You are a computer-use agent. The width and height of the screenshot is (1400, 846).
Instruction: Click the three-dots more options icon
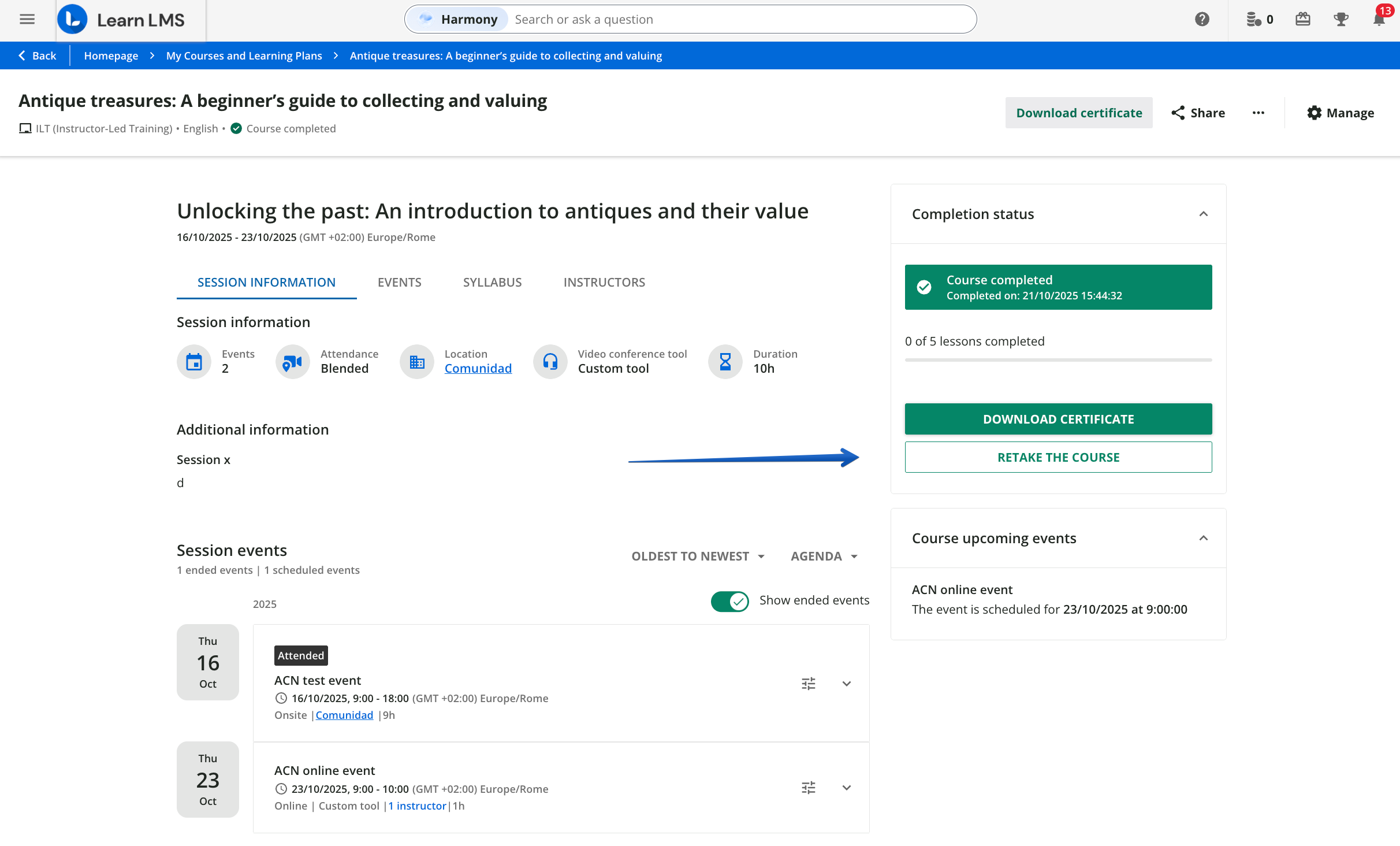coord(1258,113)
